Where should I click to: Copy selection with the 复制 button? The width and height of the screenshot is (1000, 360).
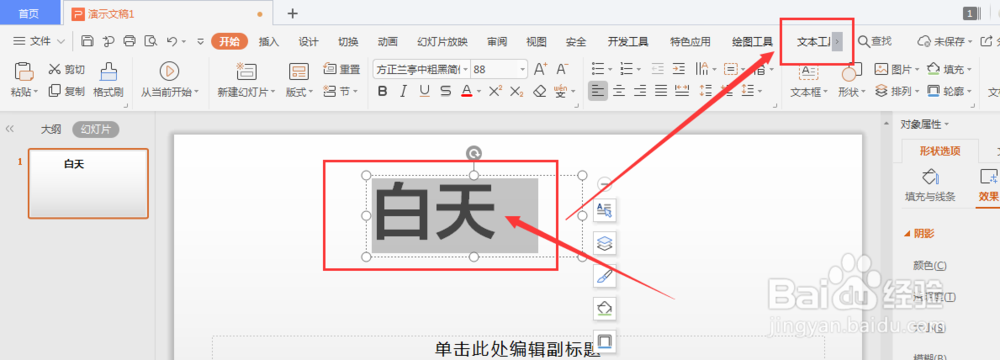click(66, 91)
